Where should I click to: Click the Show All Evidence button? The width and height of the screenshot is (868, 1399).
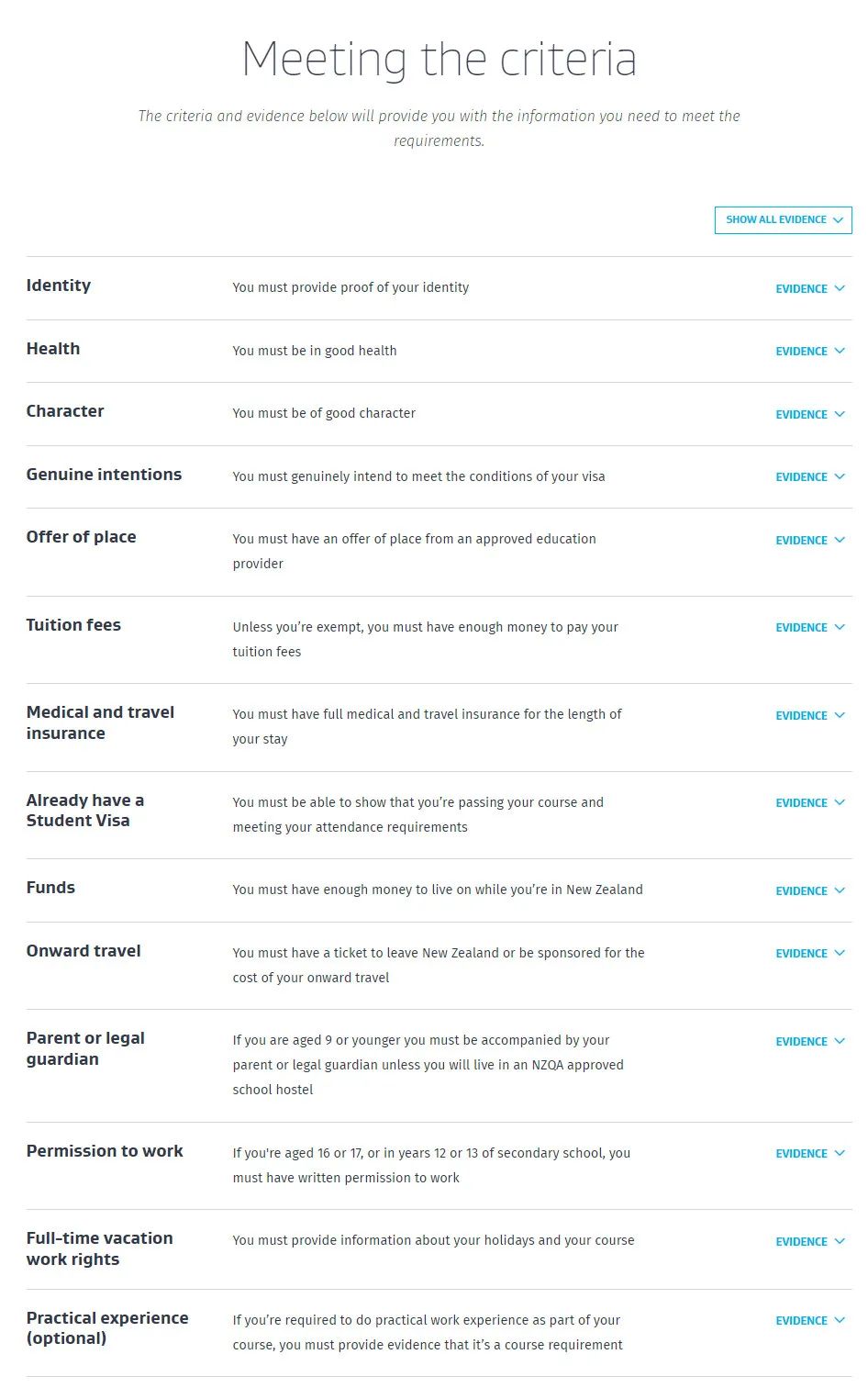click(783, 220)
